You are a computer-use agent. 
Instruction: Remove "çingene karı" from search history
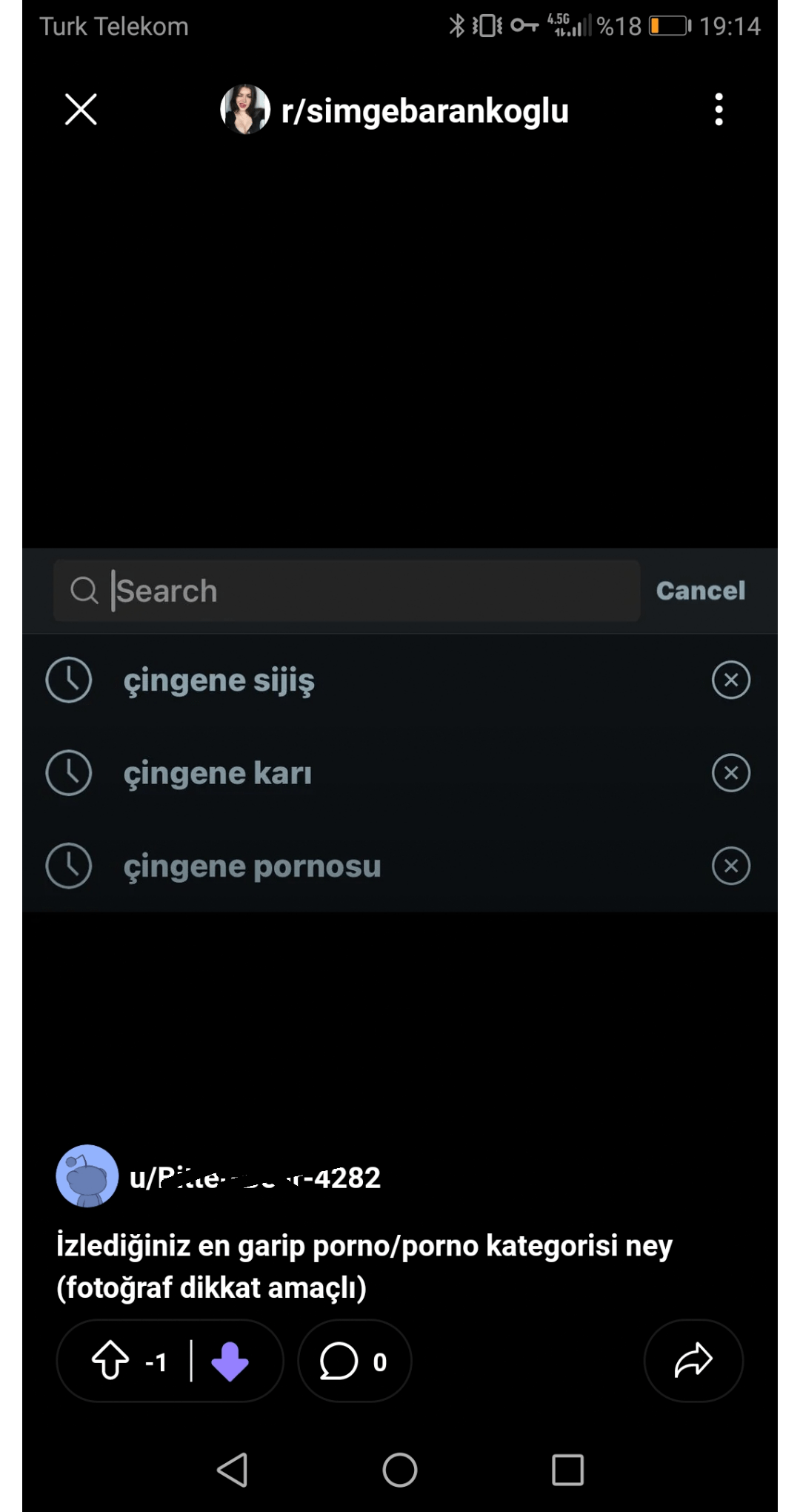(x=730, y=773)
